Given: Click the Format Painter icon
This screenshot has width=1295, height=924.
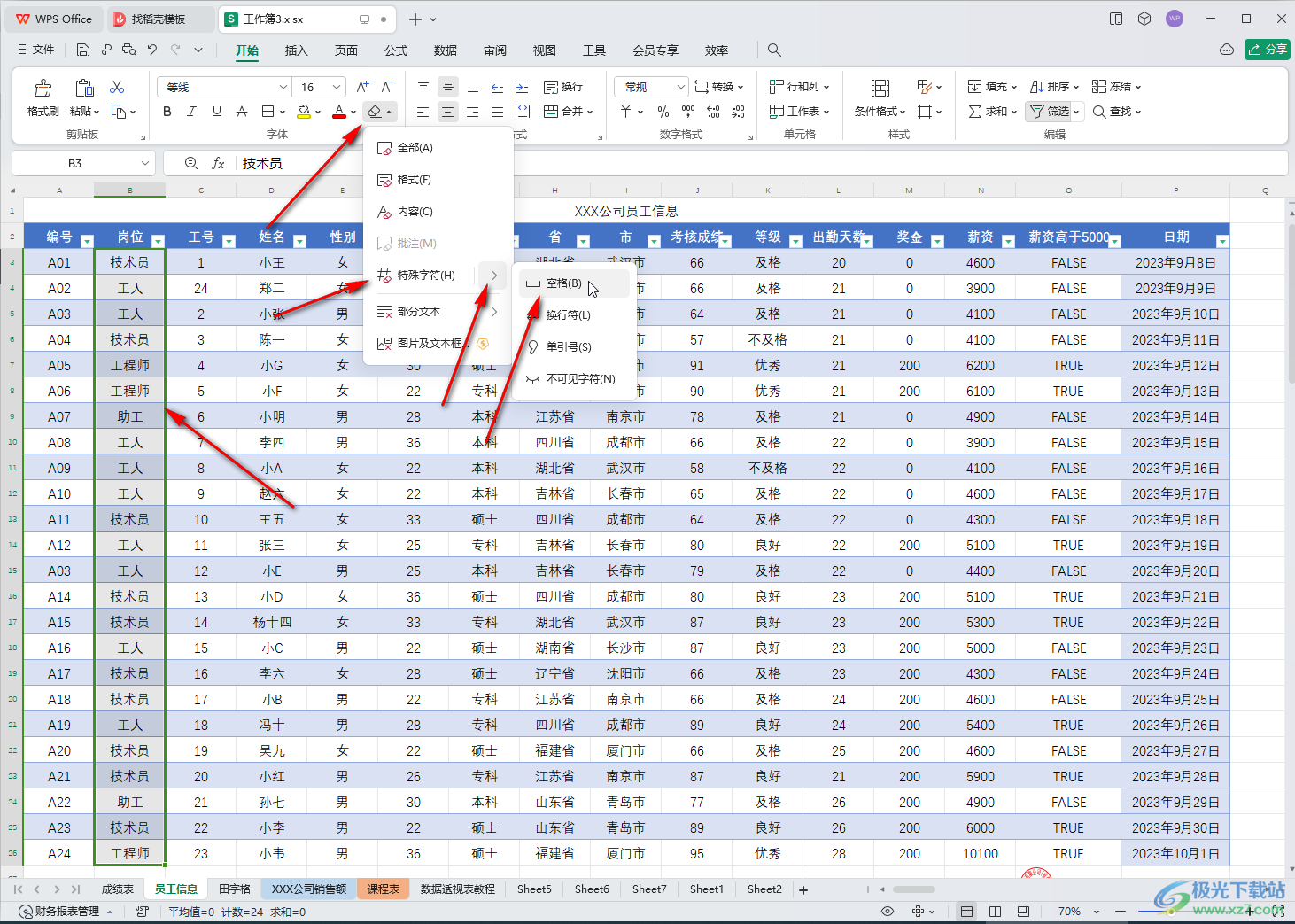Looking at the screenshot, I should point(43,89).
